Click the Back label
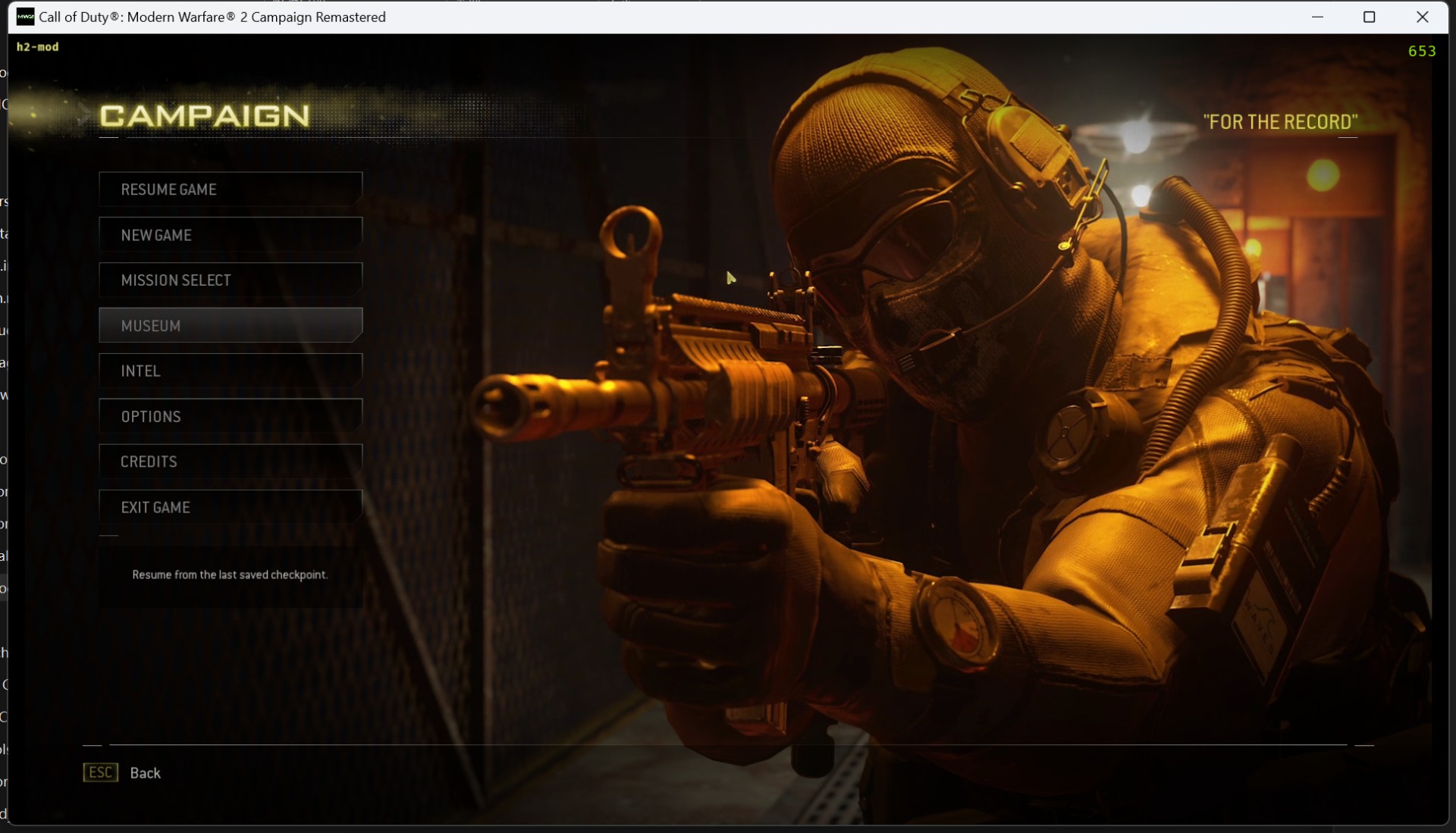 [145, 773]
